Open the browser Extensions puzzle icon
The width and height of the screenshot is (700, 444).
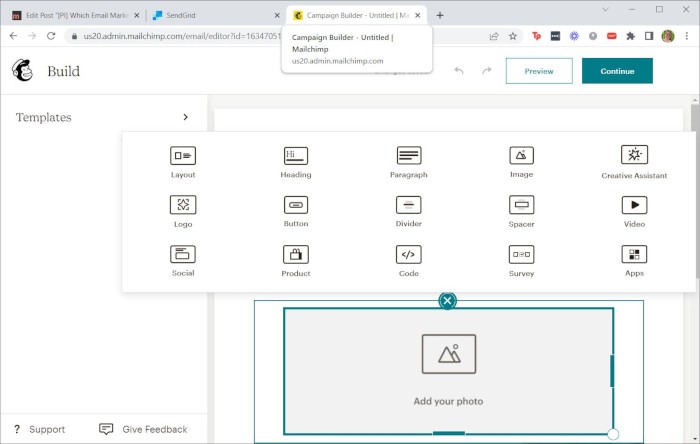[x=630, y=36]
